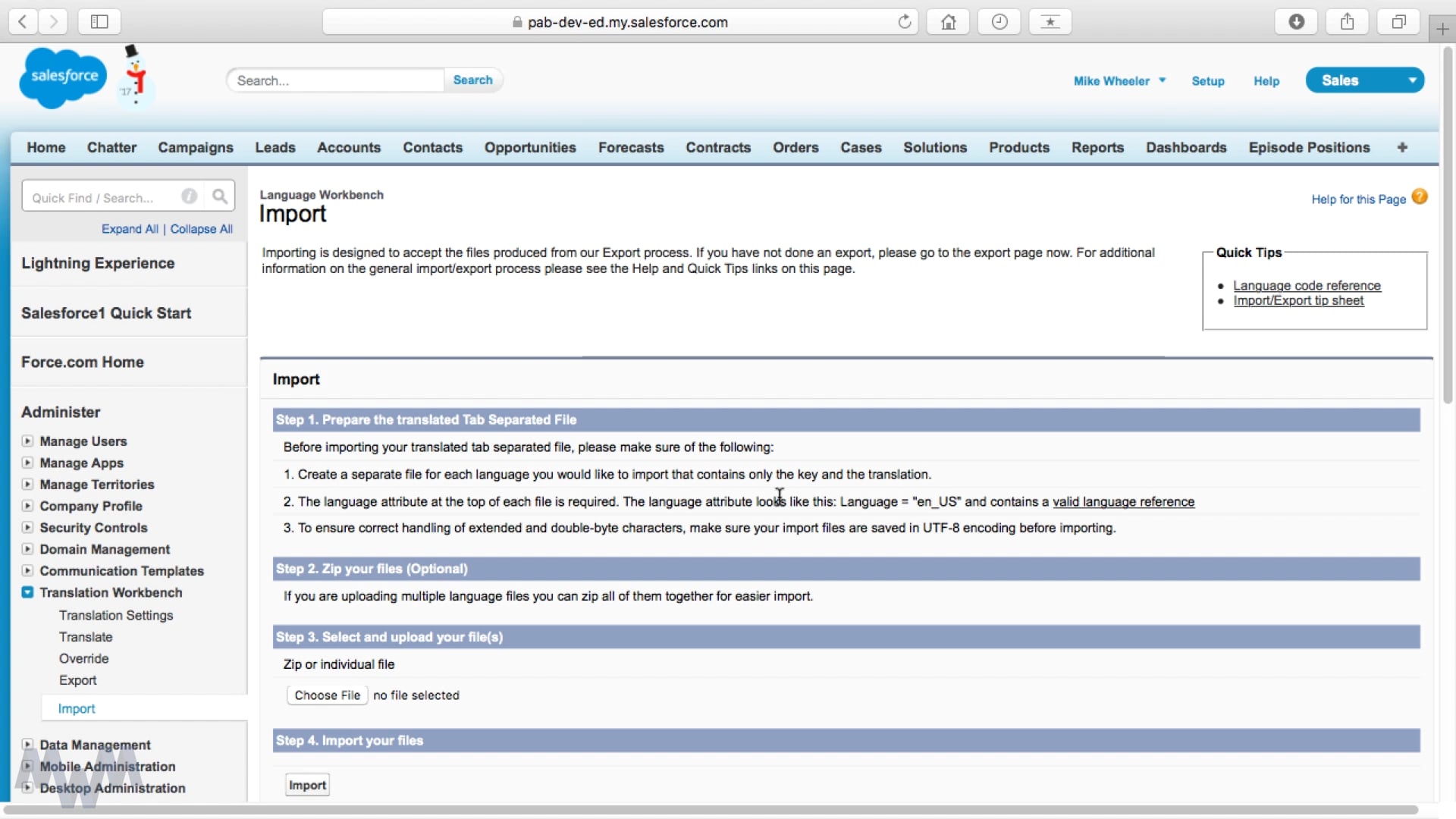
Task: Click the Import/Export tip sheet link
Action: pyautogui.click(x=1298, y=300)
